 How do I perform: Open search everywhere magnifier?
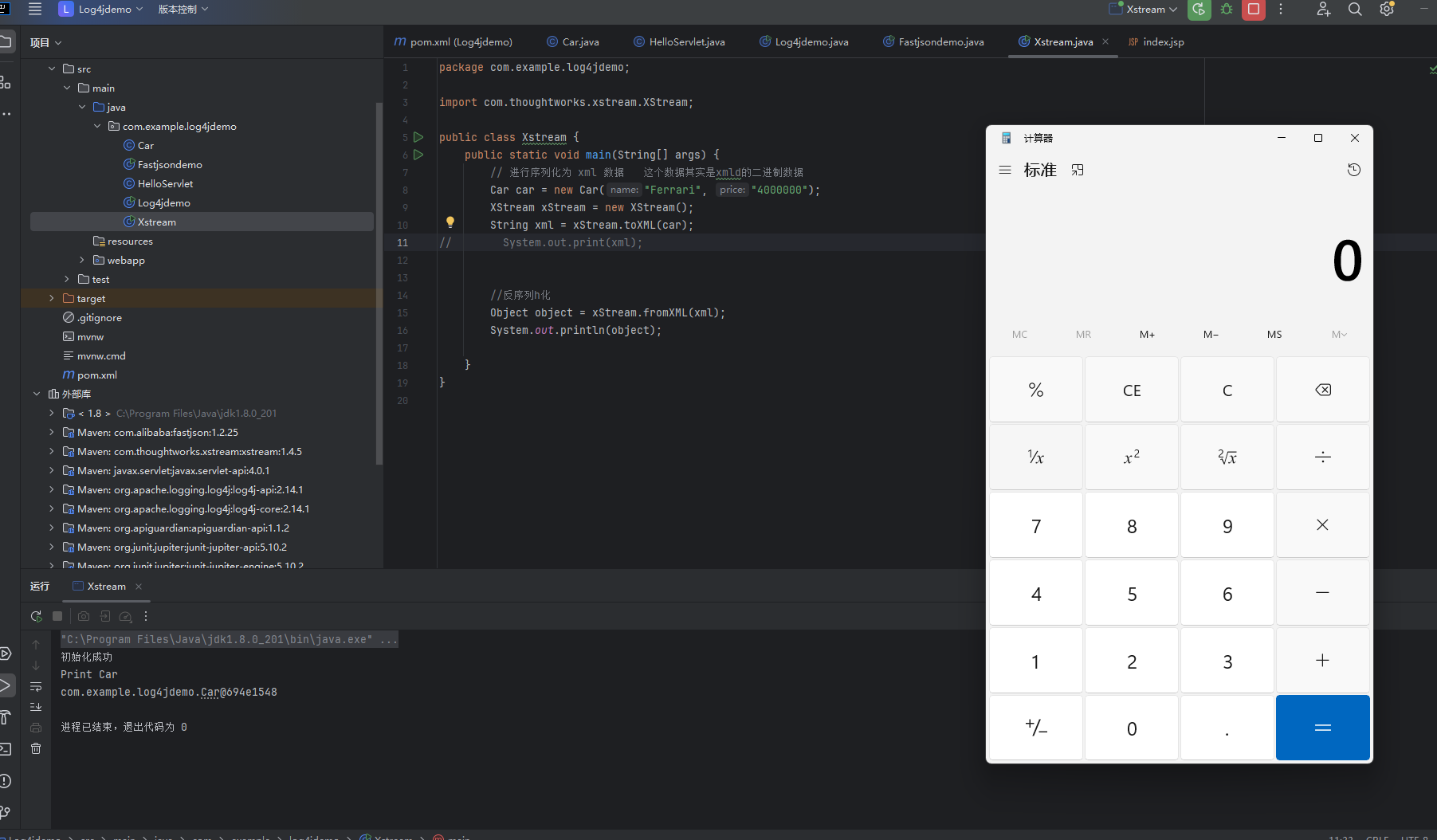pyautogui.click(x=1355, y=10)
